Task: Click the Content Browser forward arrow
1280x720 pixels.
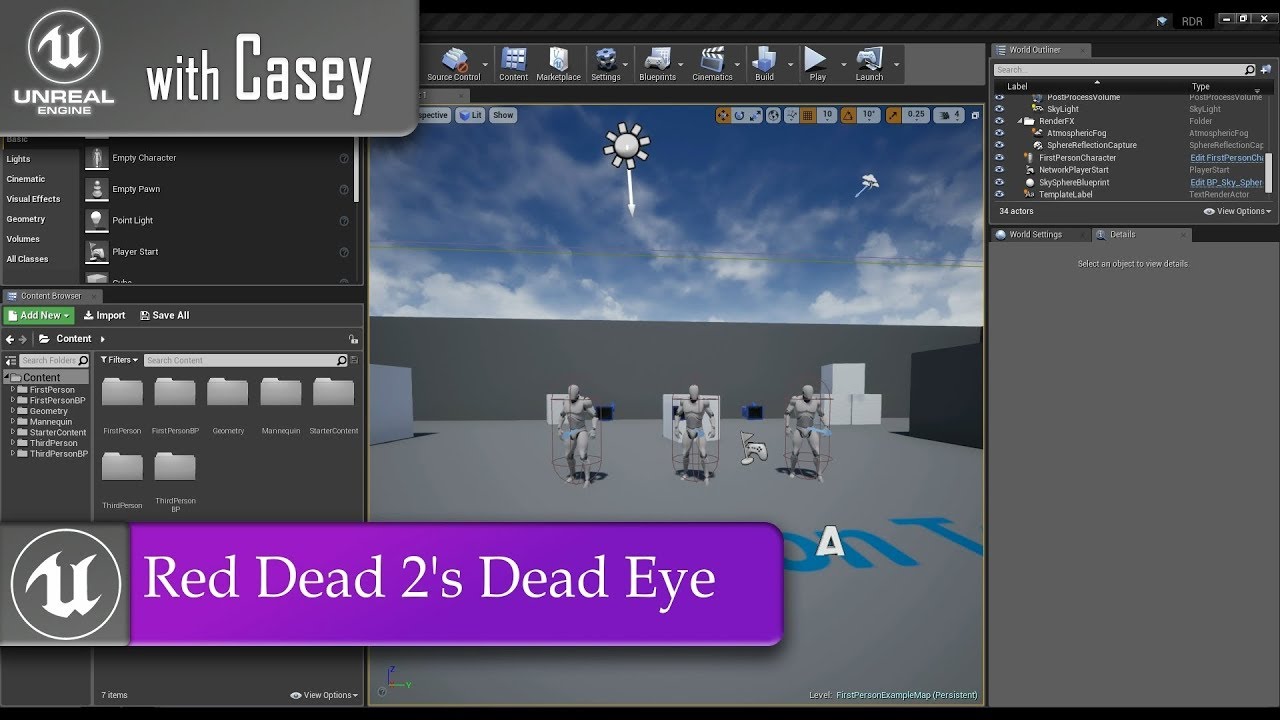Action: (23, 339)
